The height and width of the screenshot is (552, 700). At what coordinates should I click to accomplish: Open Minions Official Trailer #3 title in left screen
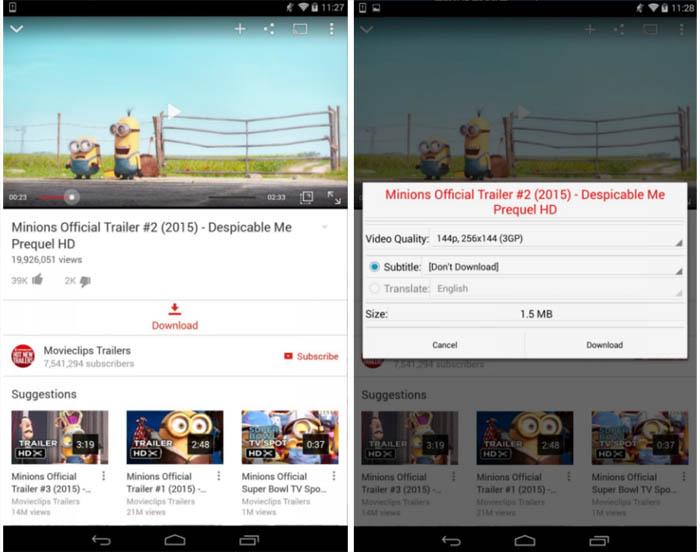[51, 483]
